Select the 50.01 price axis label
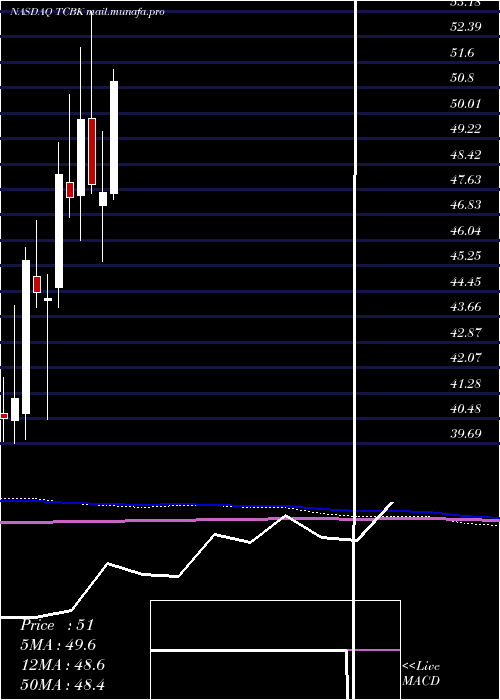Image resolution: width=500 pixels, height=700 pixels. click(466, 104)
